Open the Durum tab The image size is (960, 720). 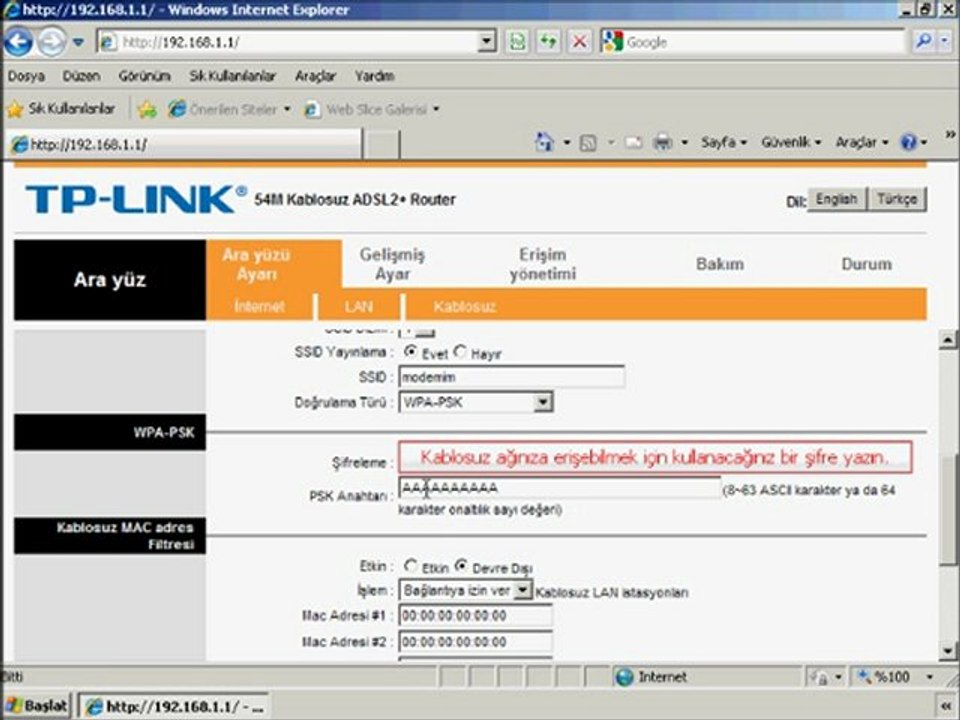pyautogui.click(x=866, y=264)
